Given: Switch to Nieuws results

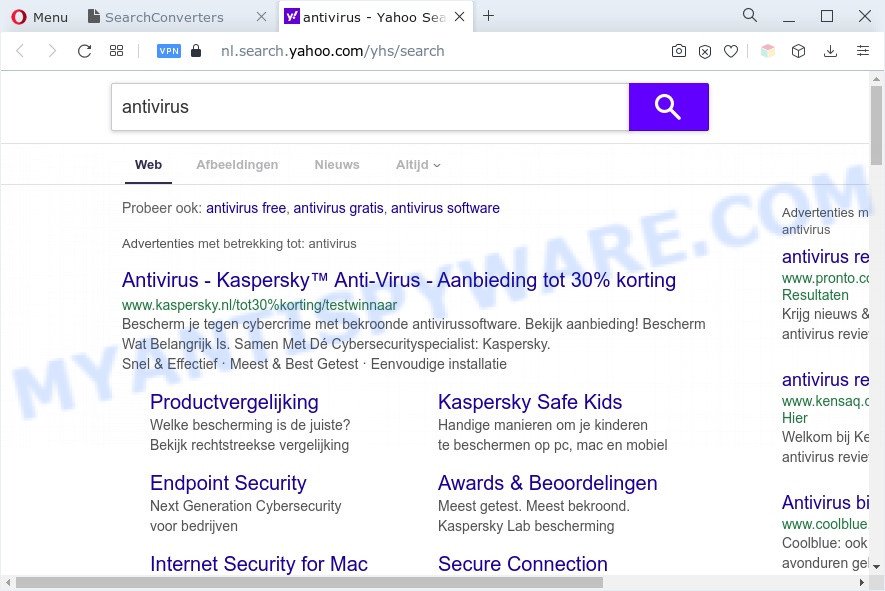Looking at the screenshot, I should click(337, 165).
